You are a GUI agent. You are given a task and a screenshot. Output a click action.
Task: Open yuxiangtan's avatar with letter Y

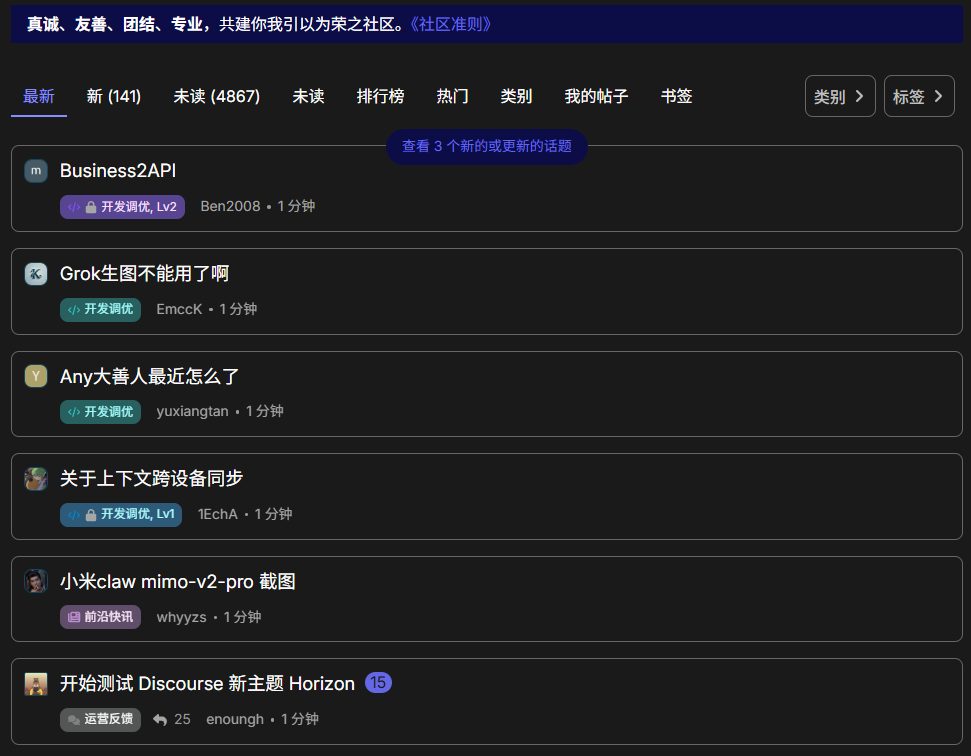(36, 376)
